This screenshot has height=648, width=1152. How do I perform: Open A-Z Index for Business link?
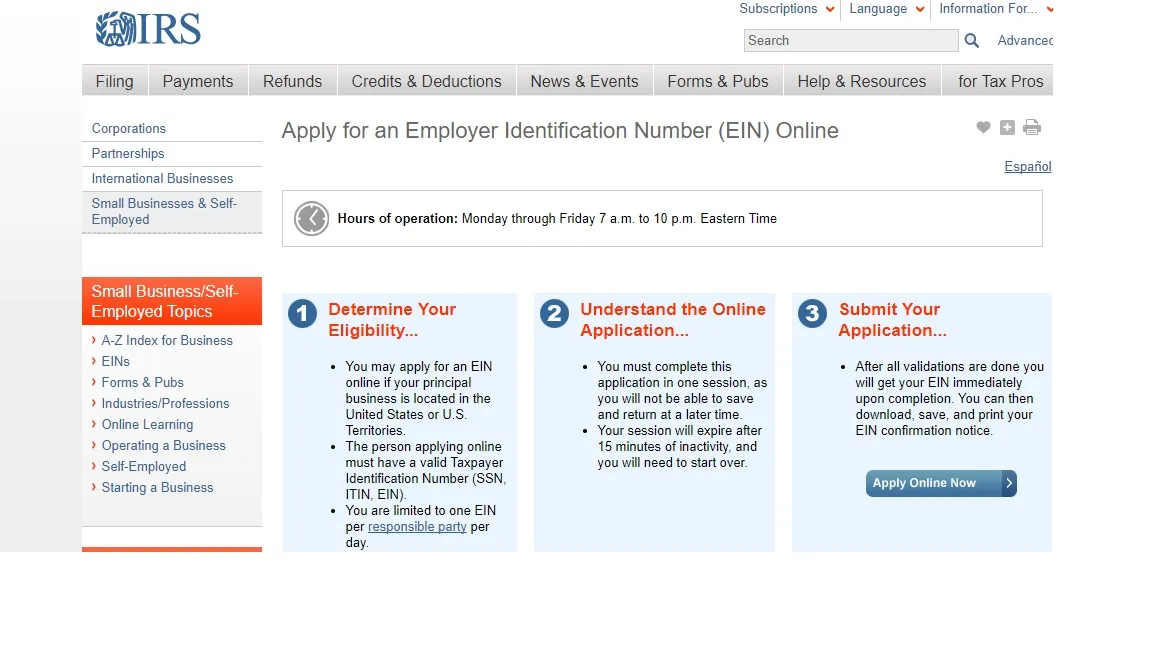click(167, 340)
